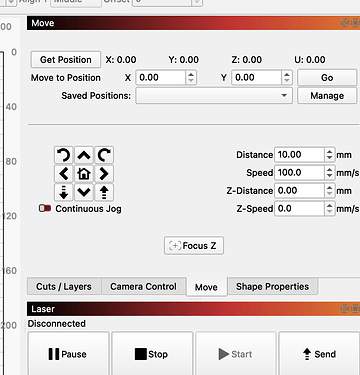Screen dimensions: 360x375
Task: Jog the laser head down arrow
Action: click(84, 192)
